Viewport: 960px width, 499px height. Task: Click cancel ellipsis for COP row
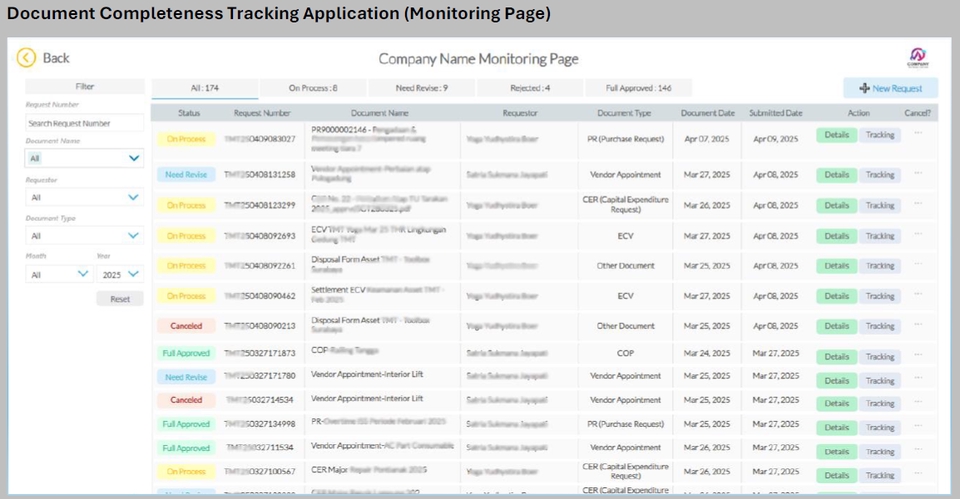point(917,353)
